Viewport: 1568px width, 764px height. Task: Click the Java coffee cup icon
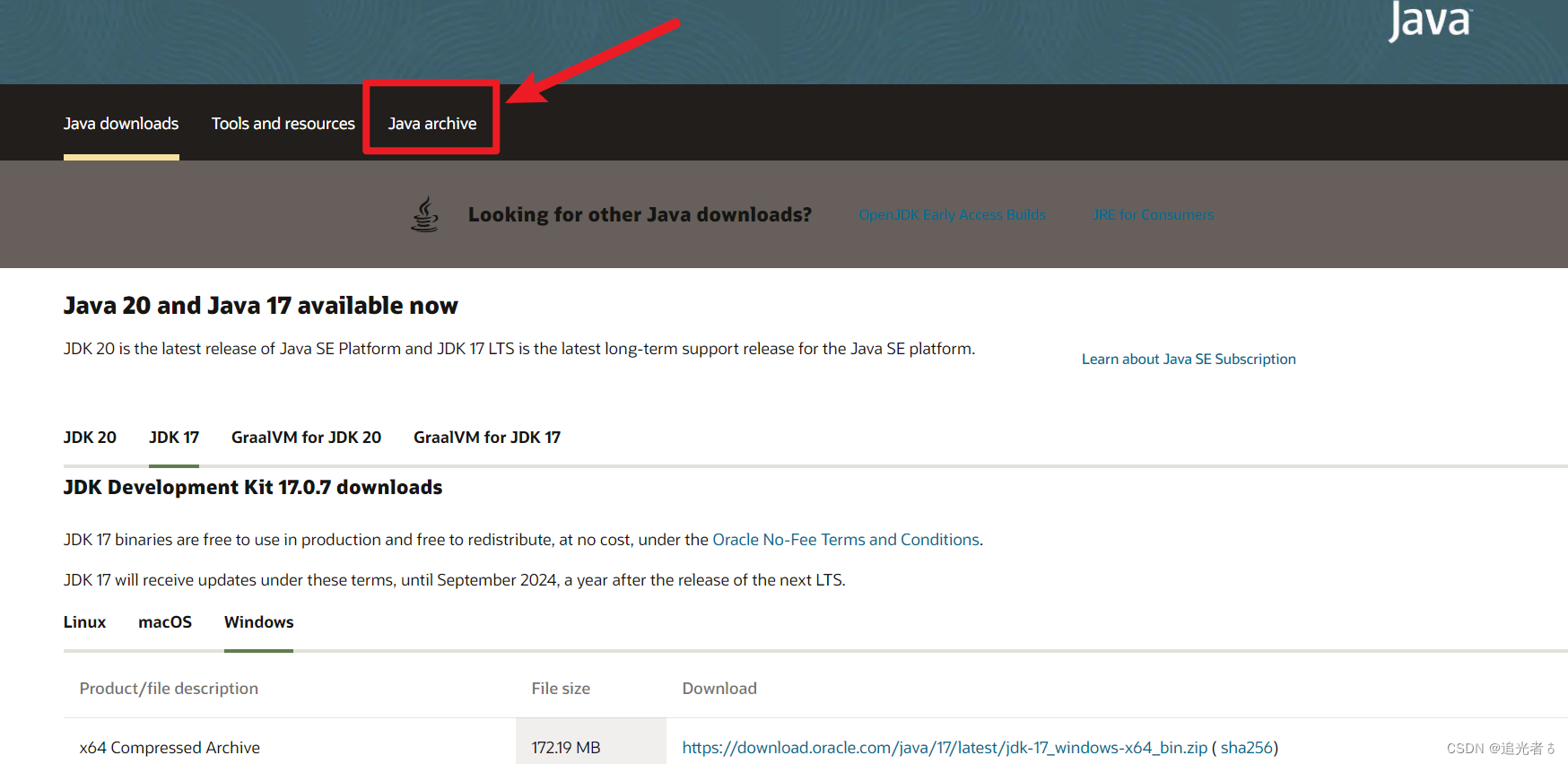[x=425, y=214]
